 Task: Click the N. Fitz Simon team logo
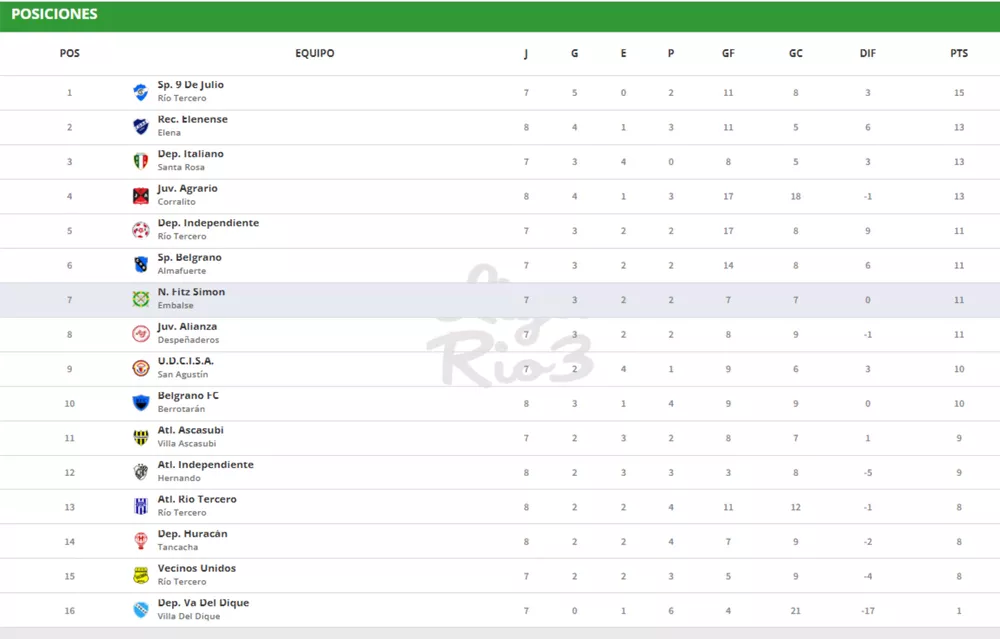[x=141, y=299]
